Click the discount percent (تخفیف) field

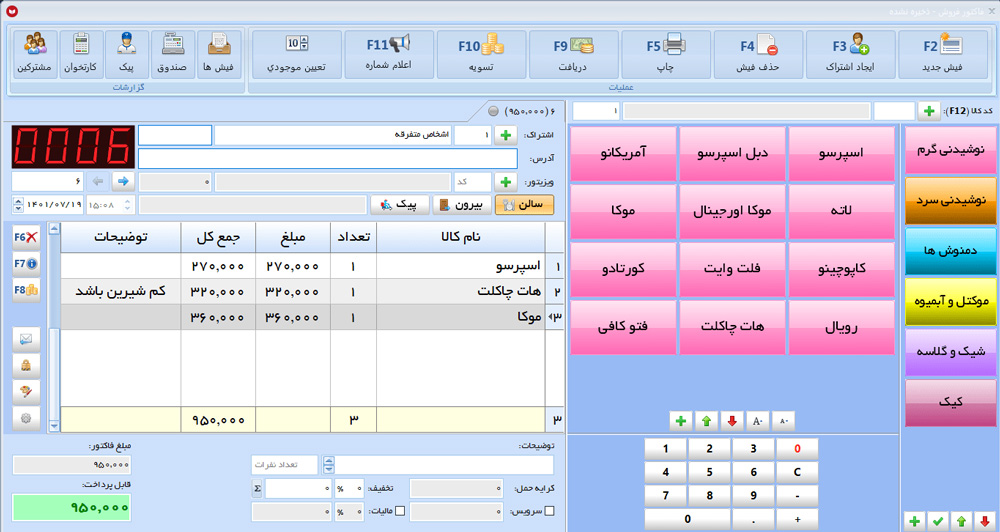tap(349, 489)
